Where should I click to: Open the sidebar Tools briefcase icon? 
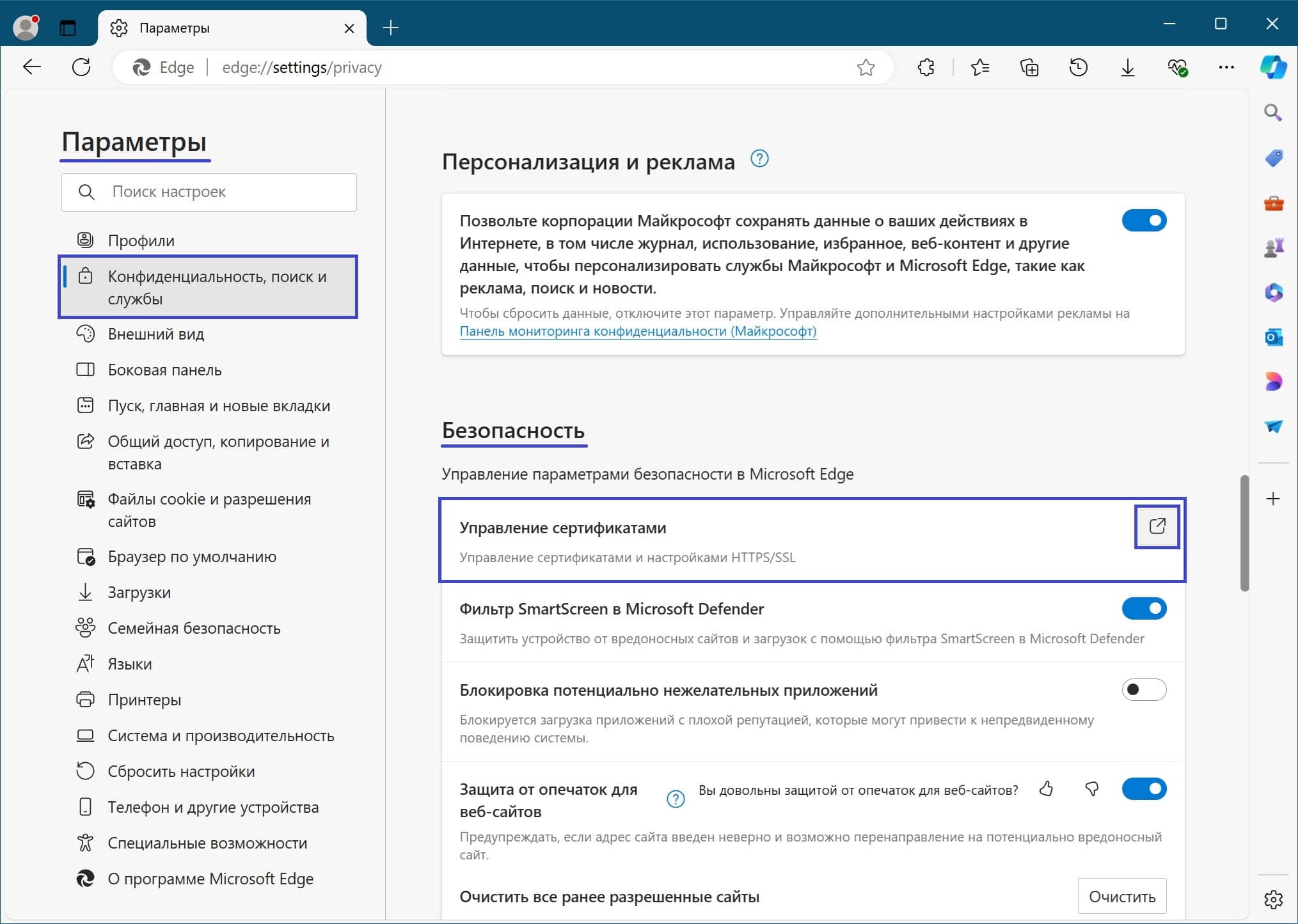pos(1273,203)
